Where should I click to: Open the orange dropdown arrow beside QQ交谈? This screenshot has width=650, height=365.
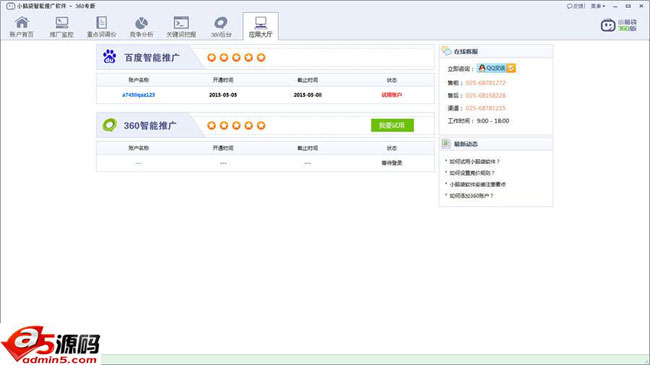[x=511, y=68]
